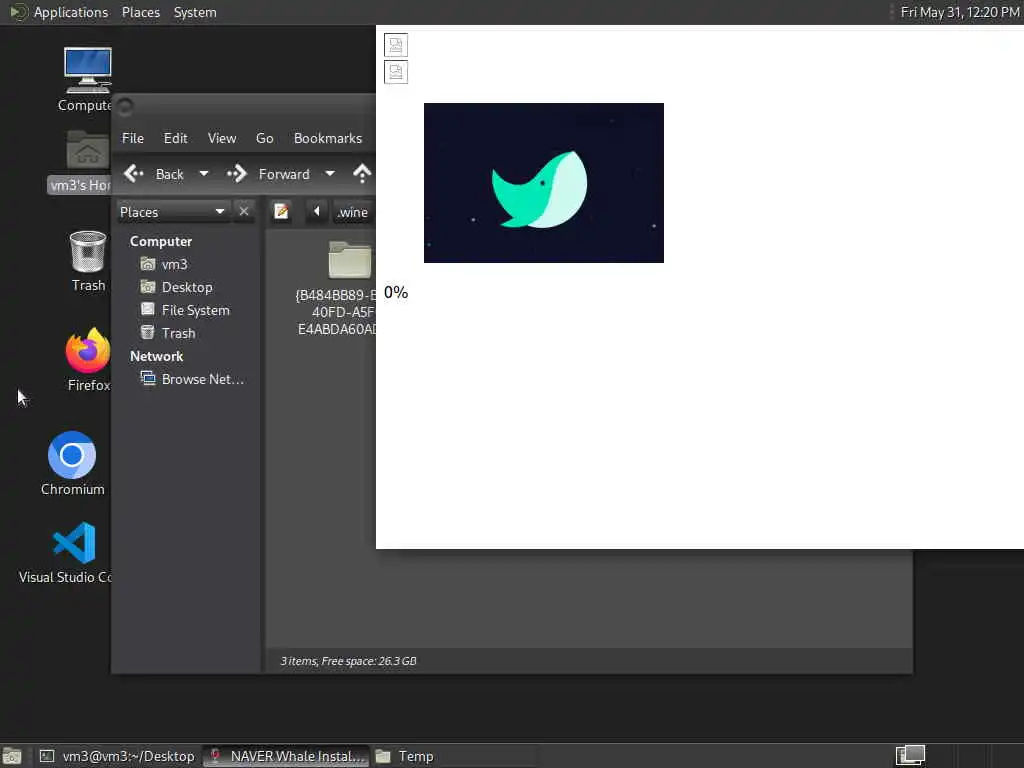Click the date and time clock
Viewport: 1024px width, 768px height.
pos(960,12)
